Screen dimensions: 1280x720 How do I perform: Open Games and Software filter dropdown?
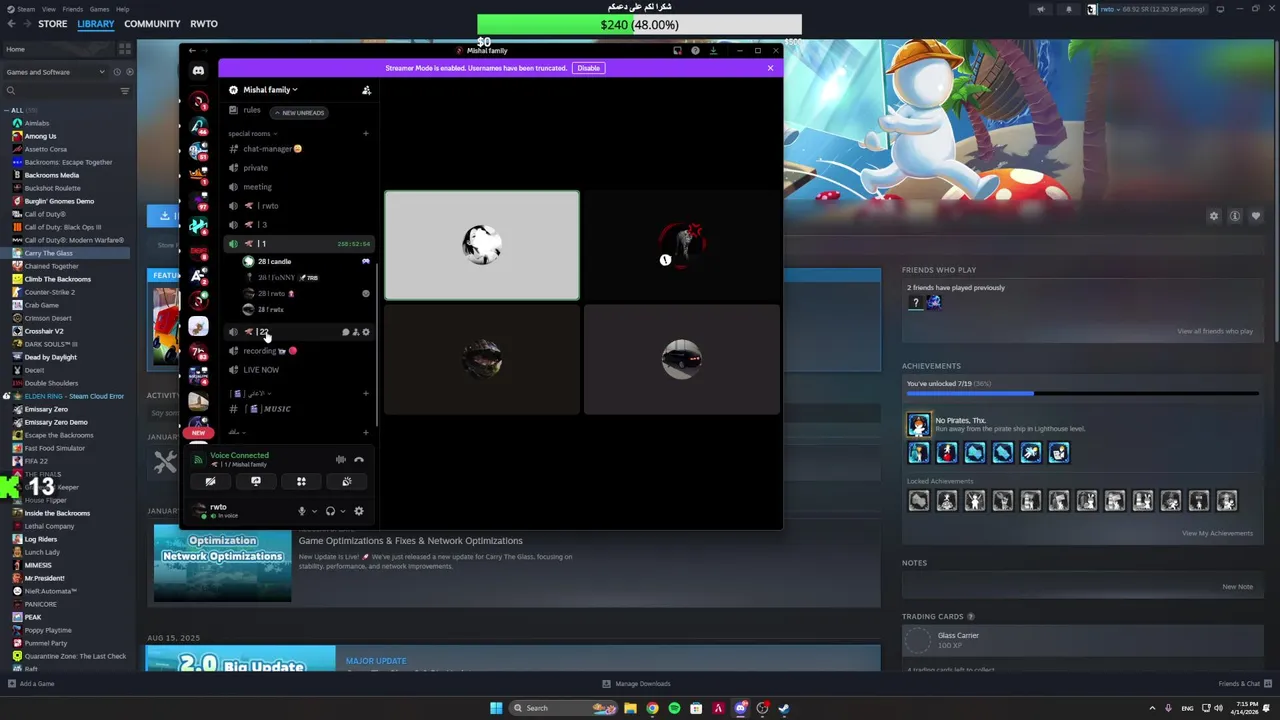[x=55, y=72]
